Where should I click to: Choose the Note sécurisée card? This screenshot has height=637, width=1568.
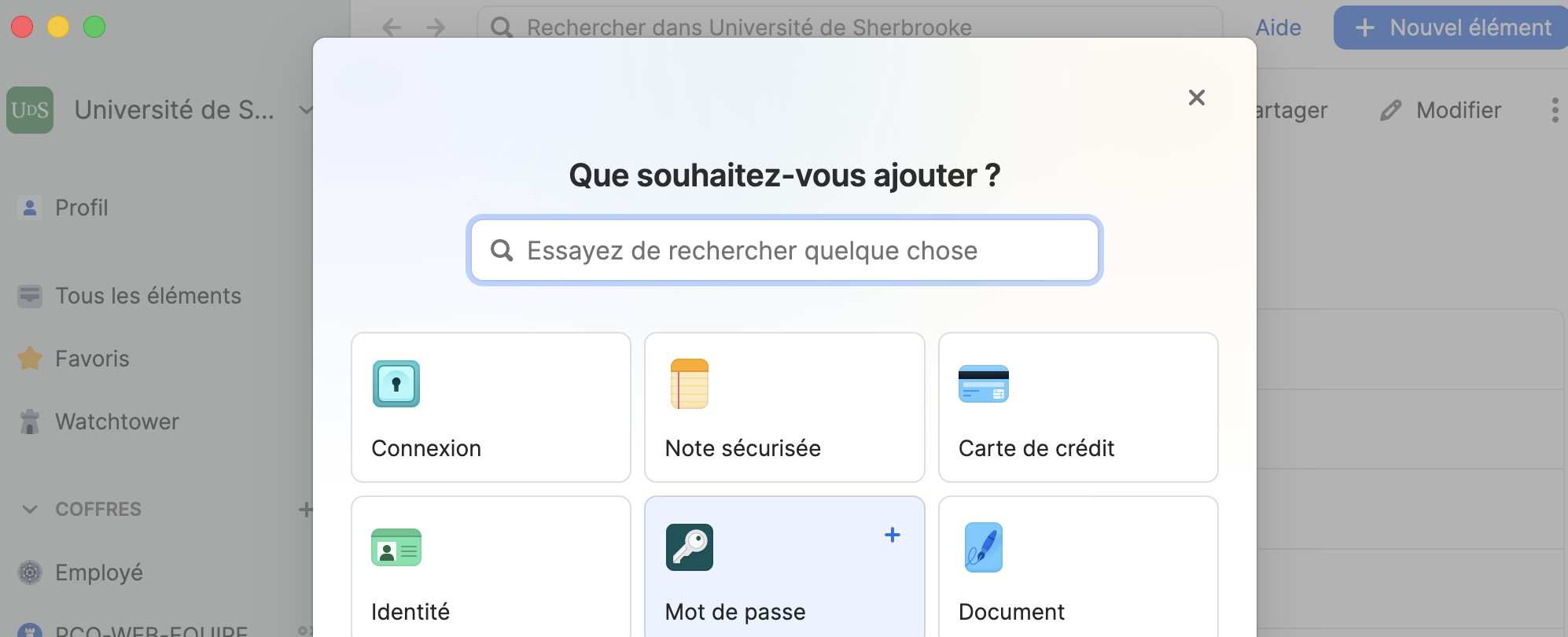[x=784, y=407]
